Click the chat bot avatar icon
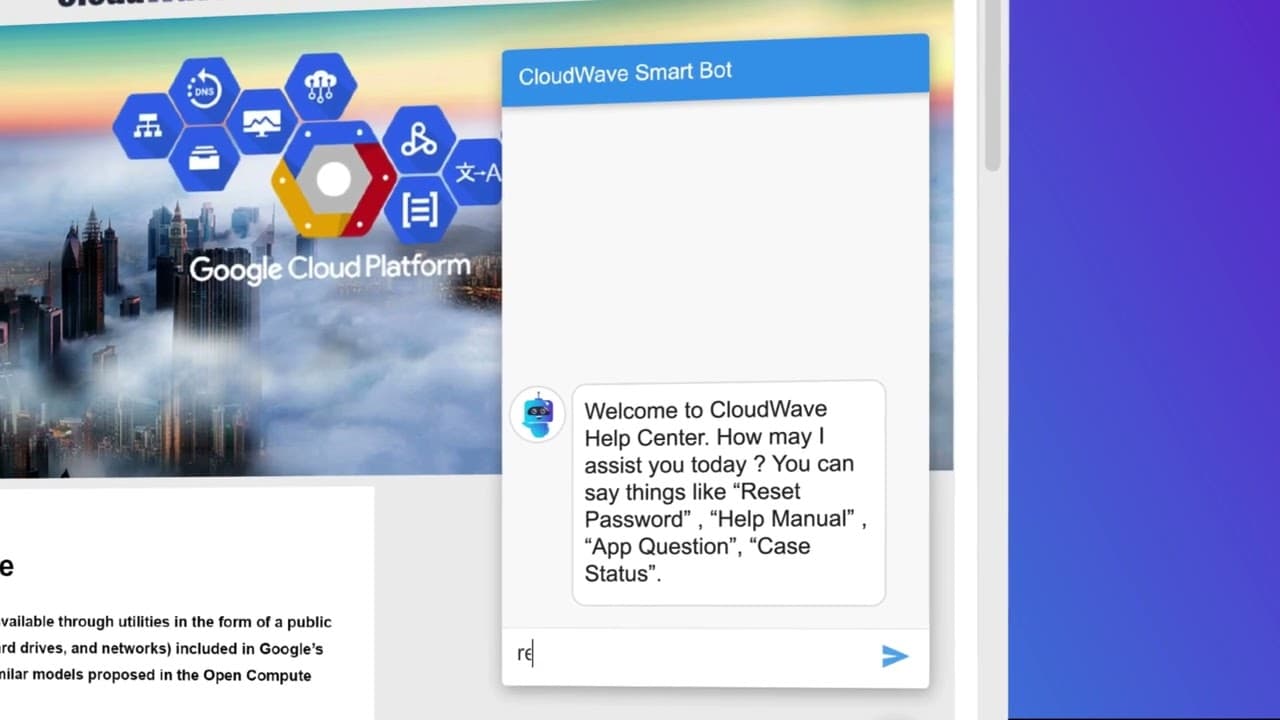 (538, 414)
